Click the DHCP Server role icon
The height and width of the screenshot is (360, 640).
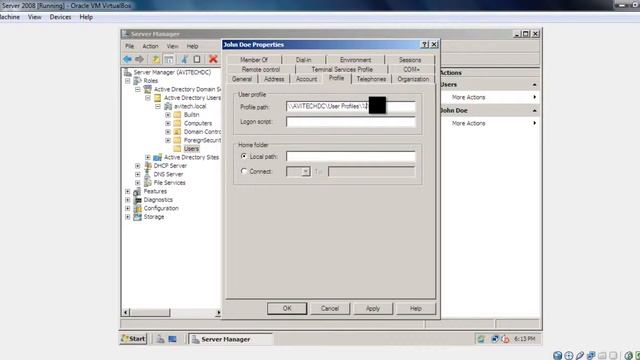[148, 166]
